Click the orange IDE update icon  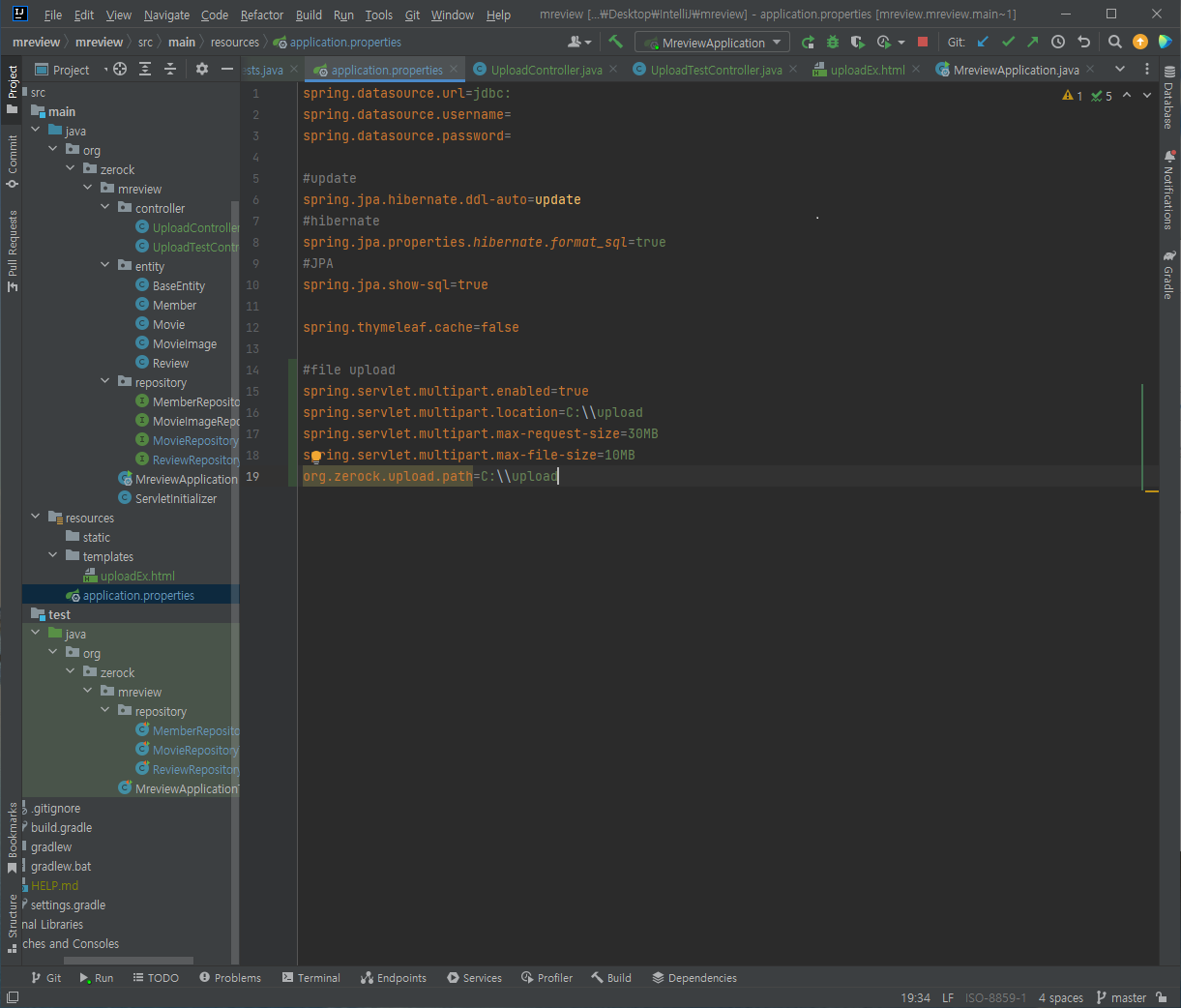click(1140, 42)
